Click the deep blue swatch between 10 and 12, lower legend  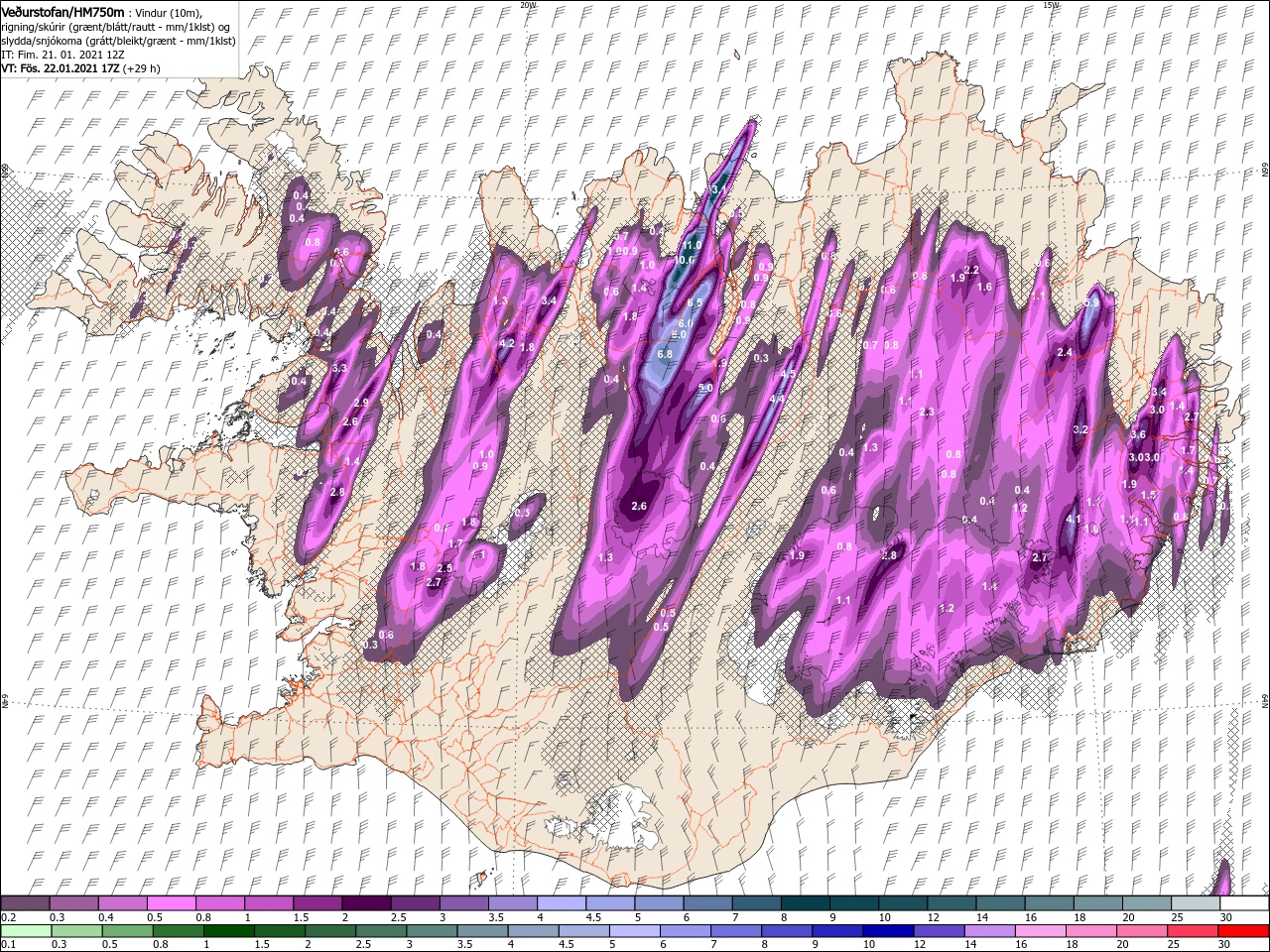pos(886,931)
